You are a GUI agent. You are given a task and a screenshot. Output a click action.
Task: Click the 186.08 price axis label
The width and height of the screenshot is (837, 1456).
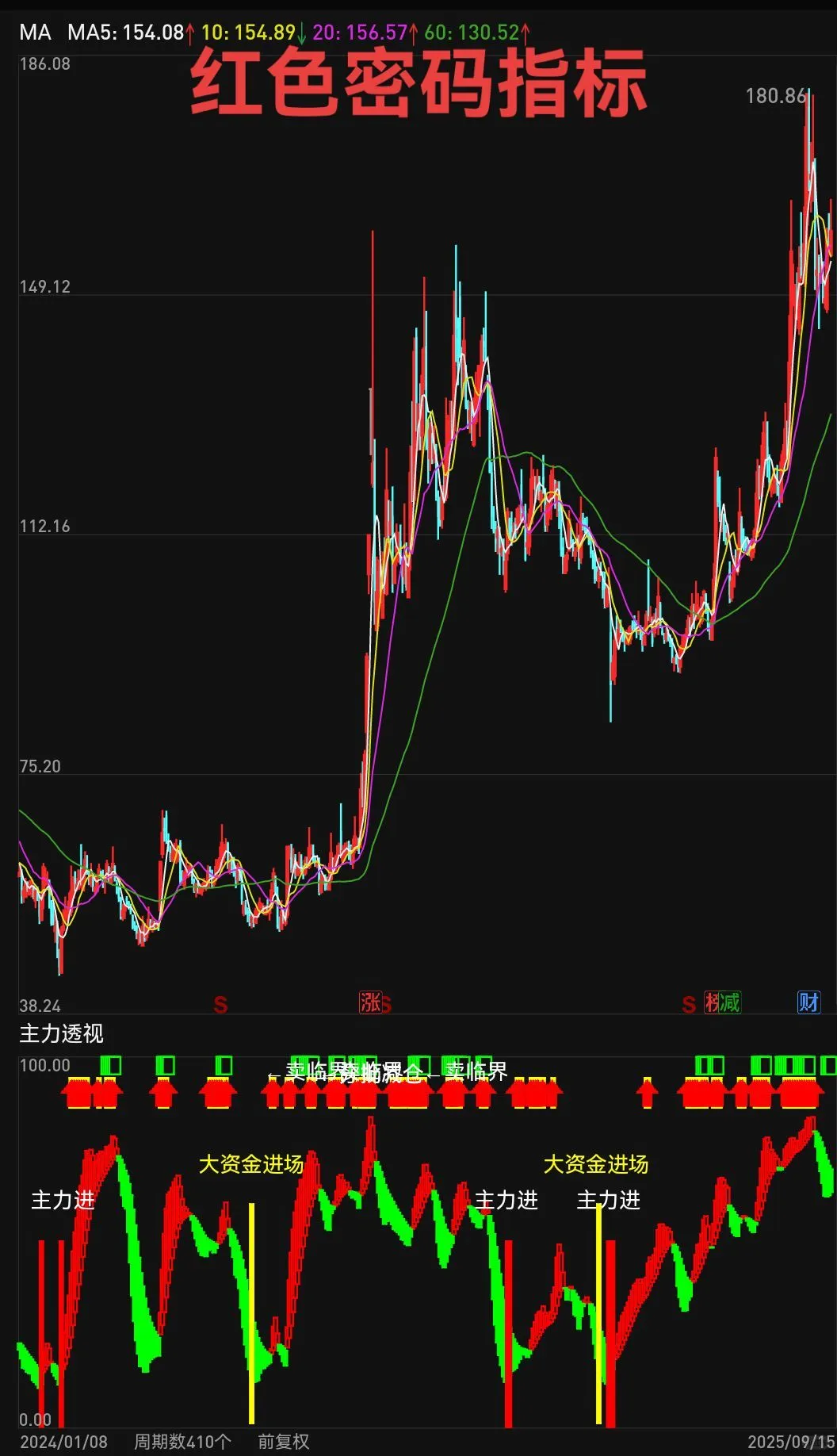(x=44, y=64)
